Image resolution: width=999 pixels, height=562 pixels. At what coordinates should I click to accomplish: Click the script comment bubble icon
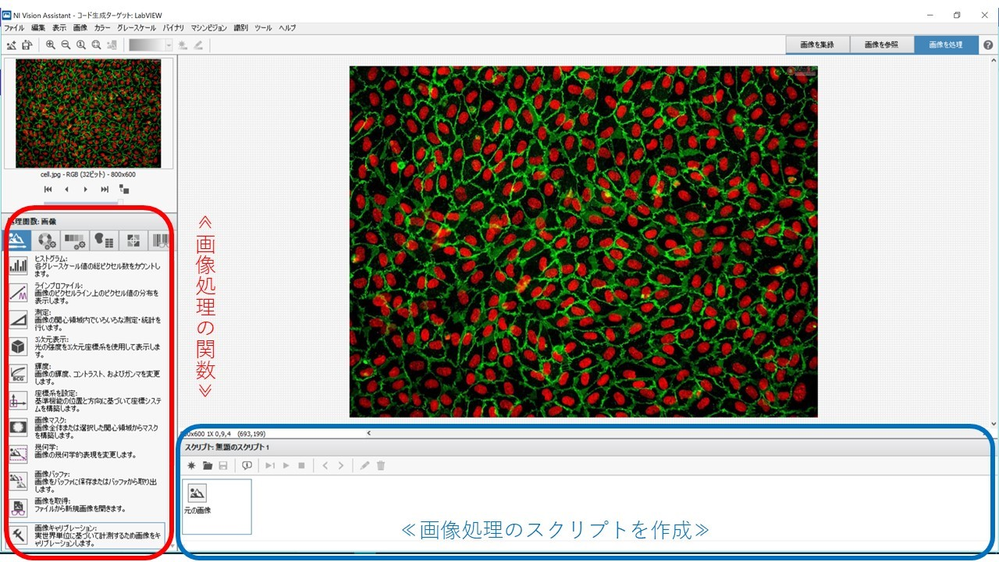click(247, 466)
